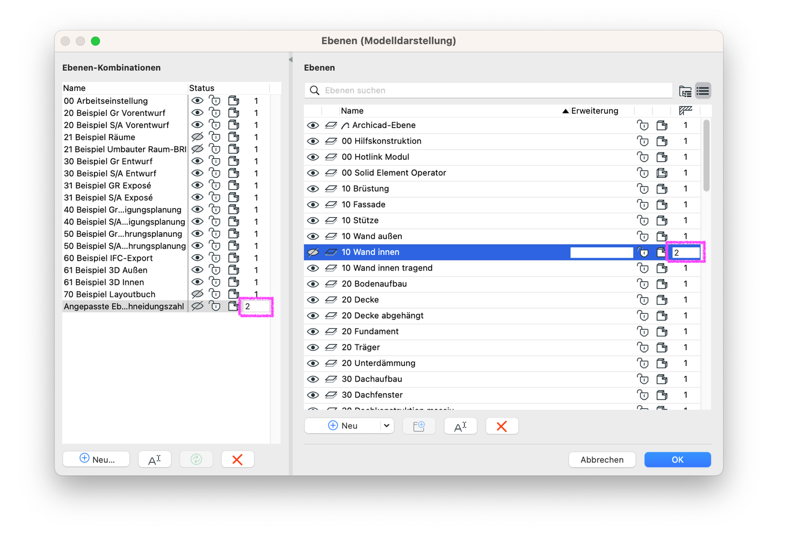The width and height of the screenshot is (802, 534).
Task: Click intersection number of 20 Träger layer
Action: coord(685,347)
